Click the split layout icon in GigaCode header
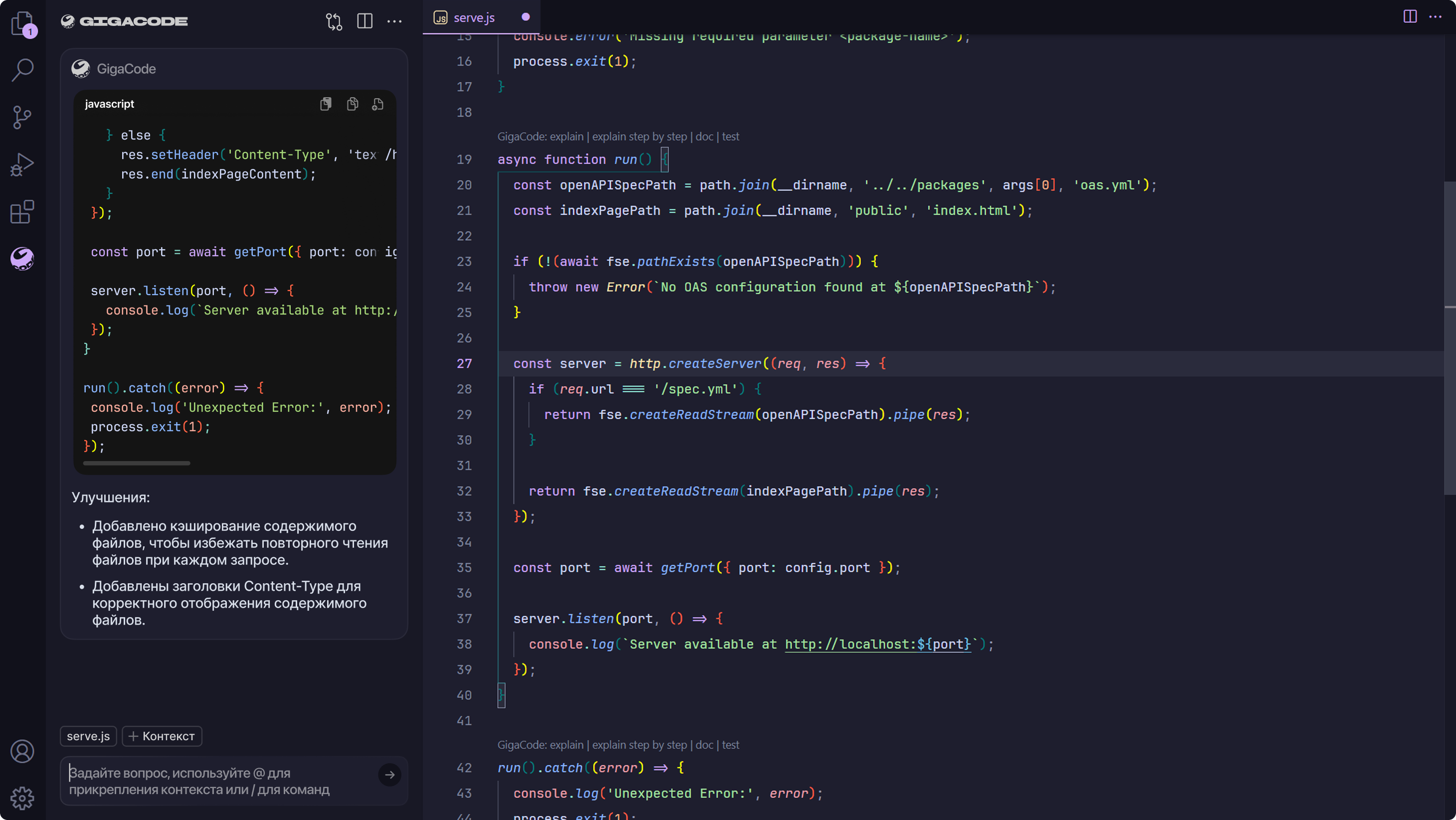The width and height of the screenshot is (1456, 820). (364, 21)
